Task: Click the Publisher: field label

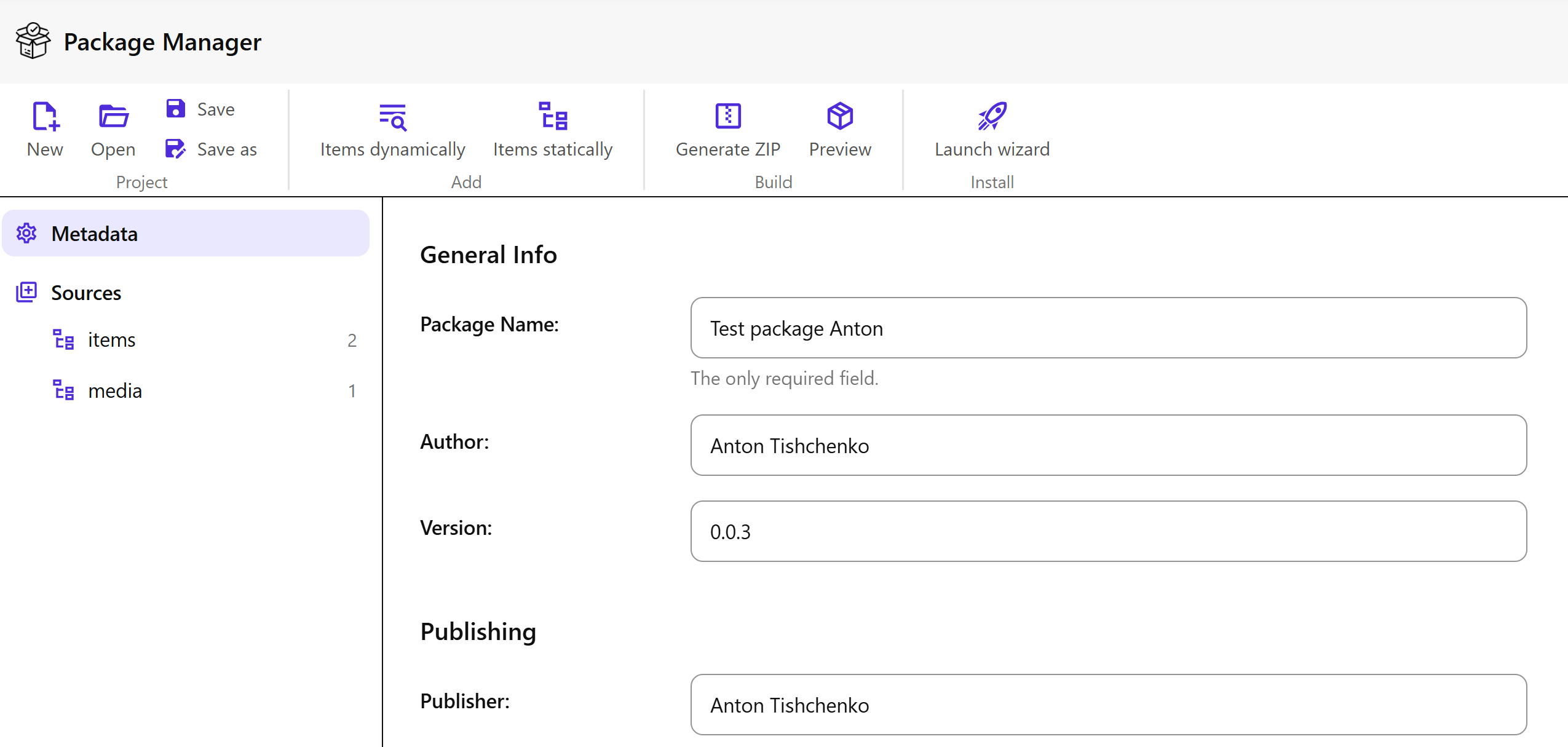Action: [x=465, y=702]
